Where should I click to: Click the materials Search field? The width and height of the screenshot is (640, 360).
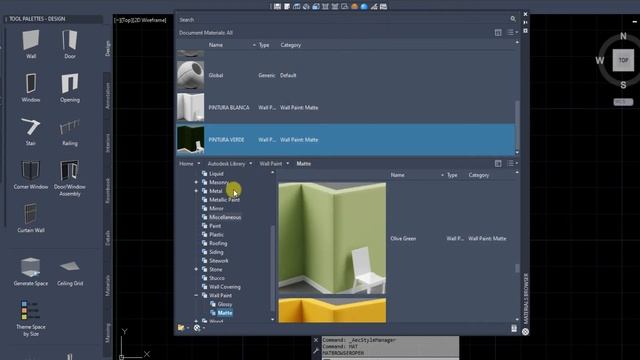coord(343,19)
